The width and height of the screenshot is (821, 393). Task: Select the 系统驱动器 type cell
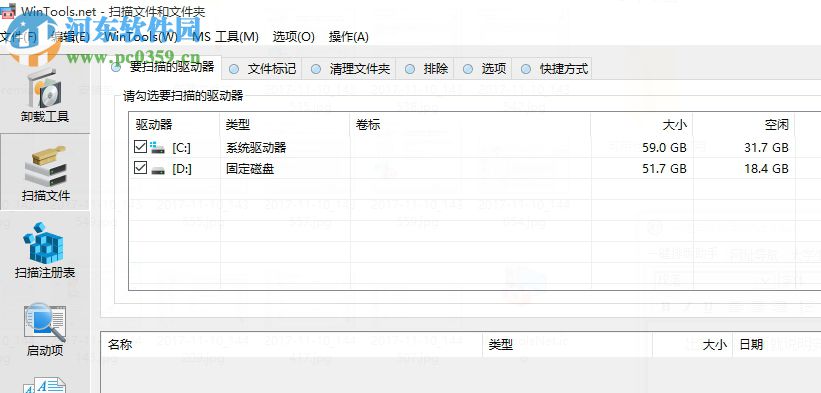click(x=256, y=148)
